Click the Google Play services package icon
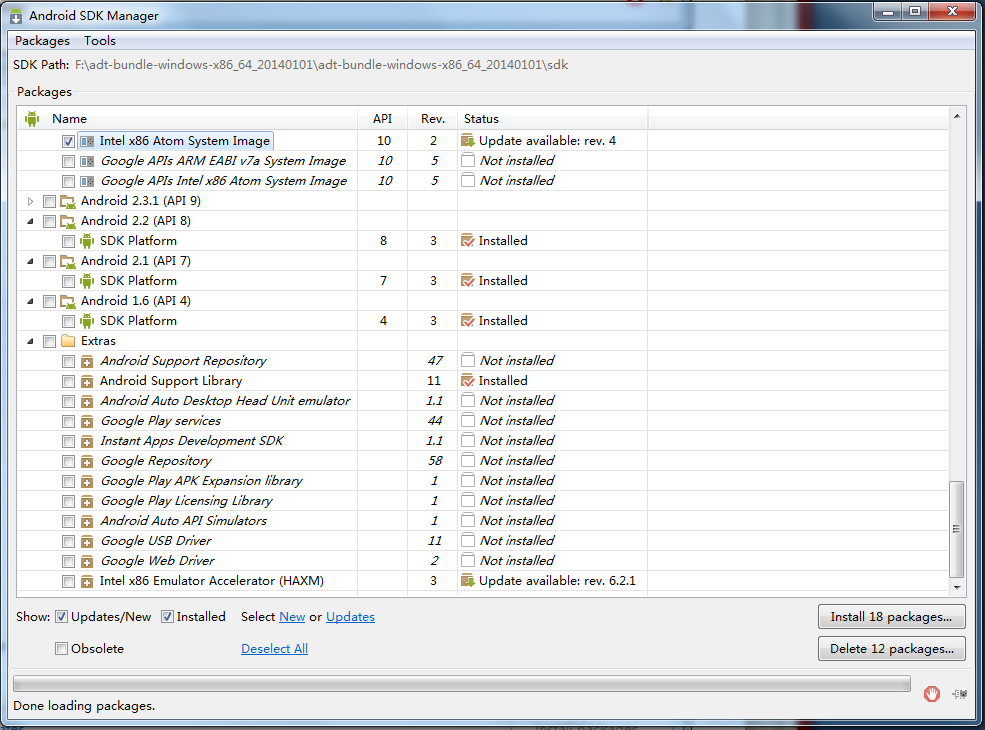Image resolution: width=985 pixels, height=730 pixels. (x=87, y=422)
